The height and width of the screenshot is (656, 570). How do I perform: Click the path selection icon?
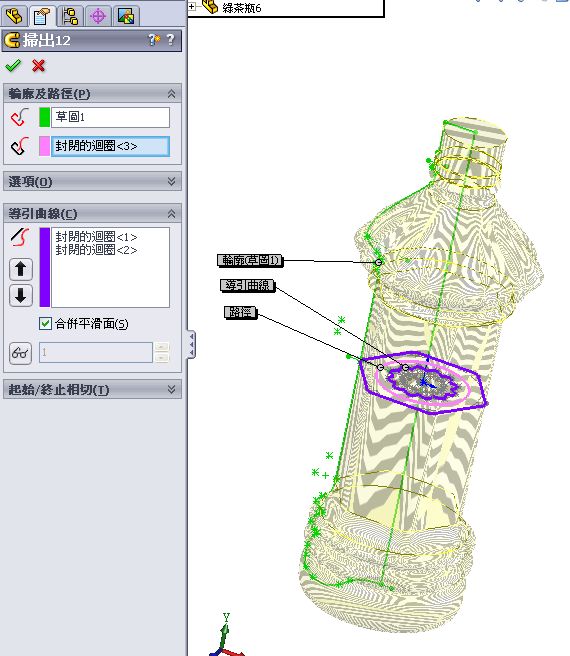point(20,146)
